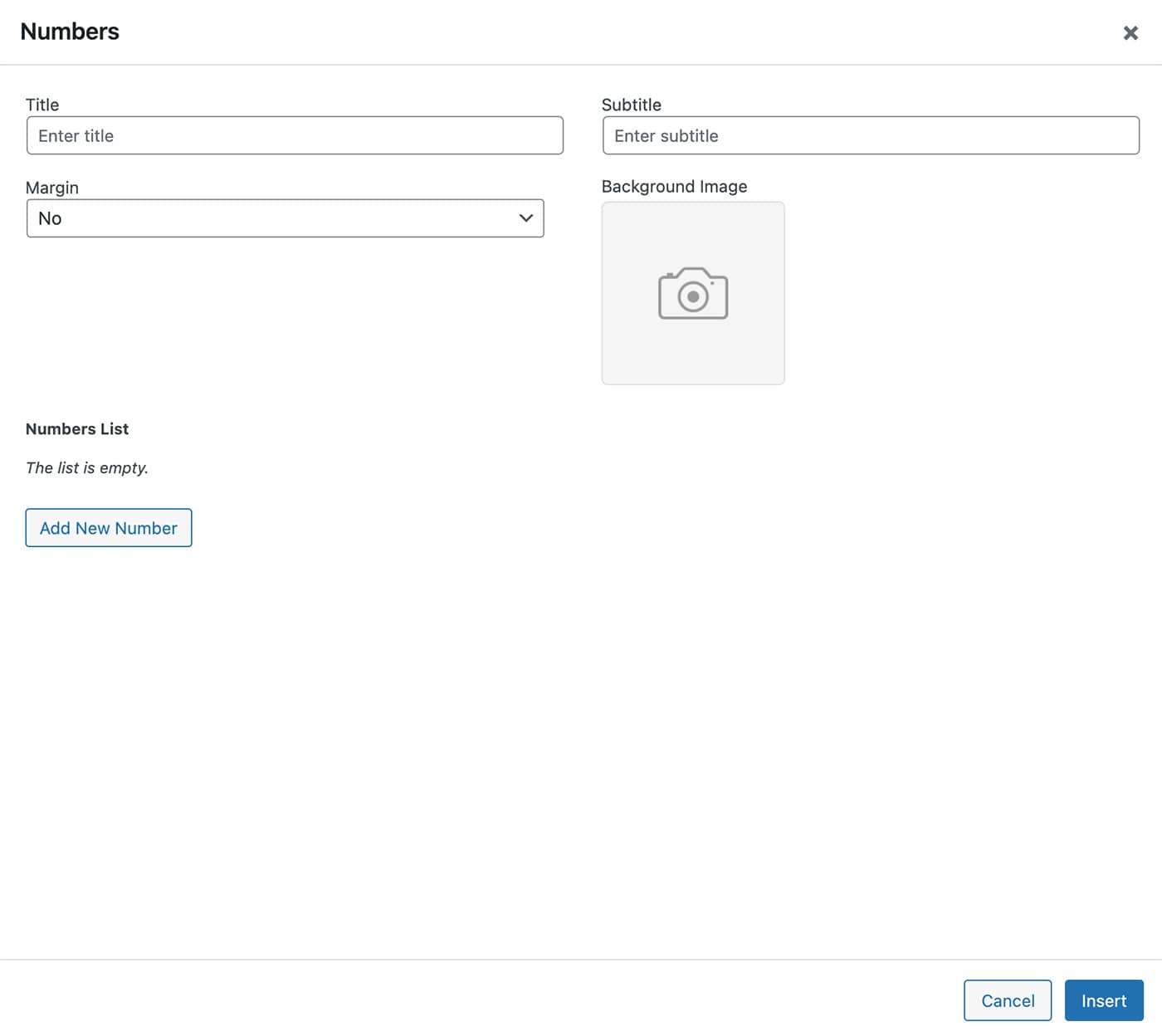
Task: Click the 'Margin' field label
Action: click(52, 188)
